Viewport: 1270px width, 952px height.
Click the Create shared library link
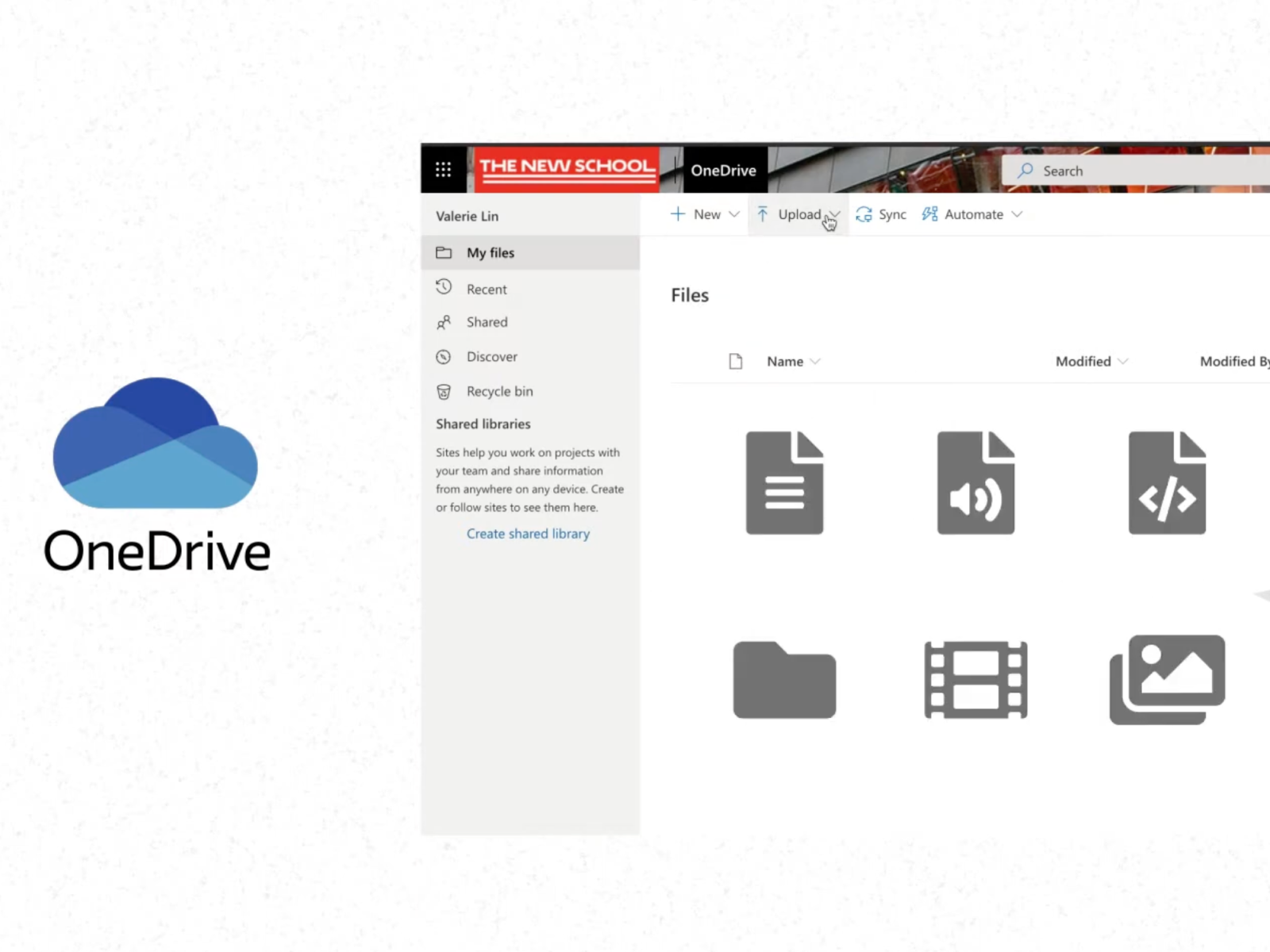(528, 534)
